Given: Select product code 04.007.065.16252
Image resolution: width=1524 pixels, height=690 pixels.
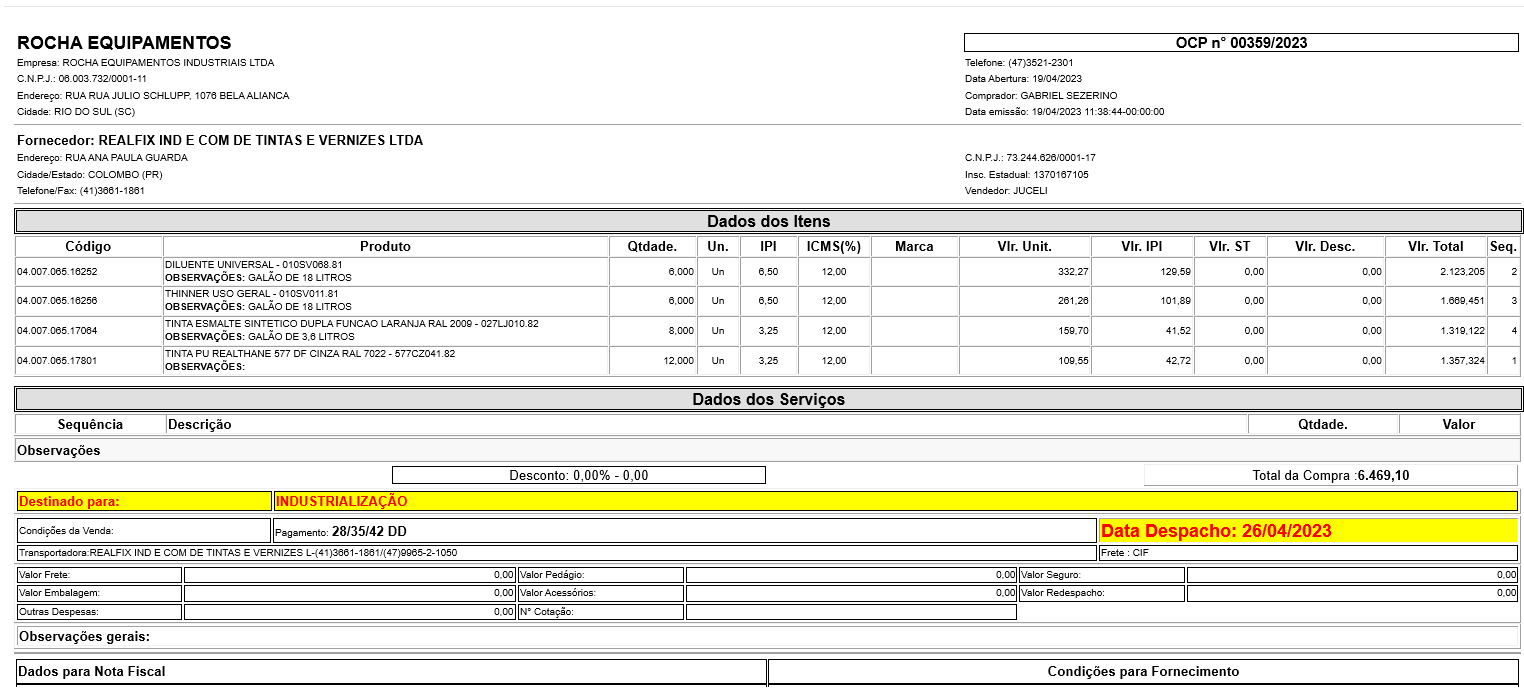Looking at the screenshot, I should point(58,272).
